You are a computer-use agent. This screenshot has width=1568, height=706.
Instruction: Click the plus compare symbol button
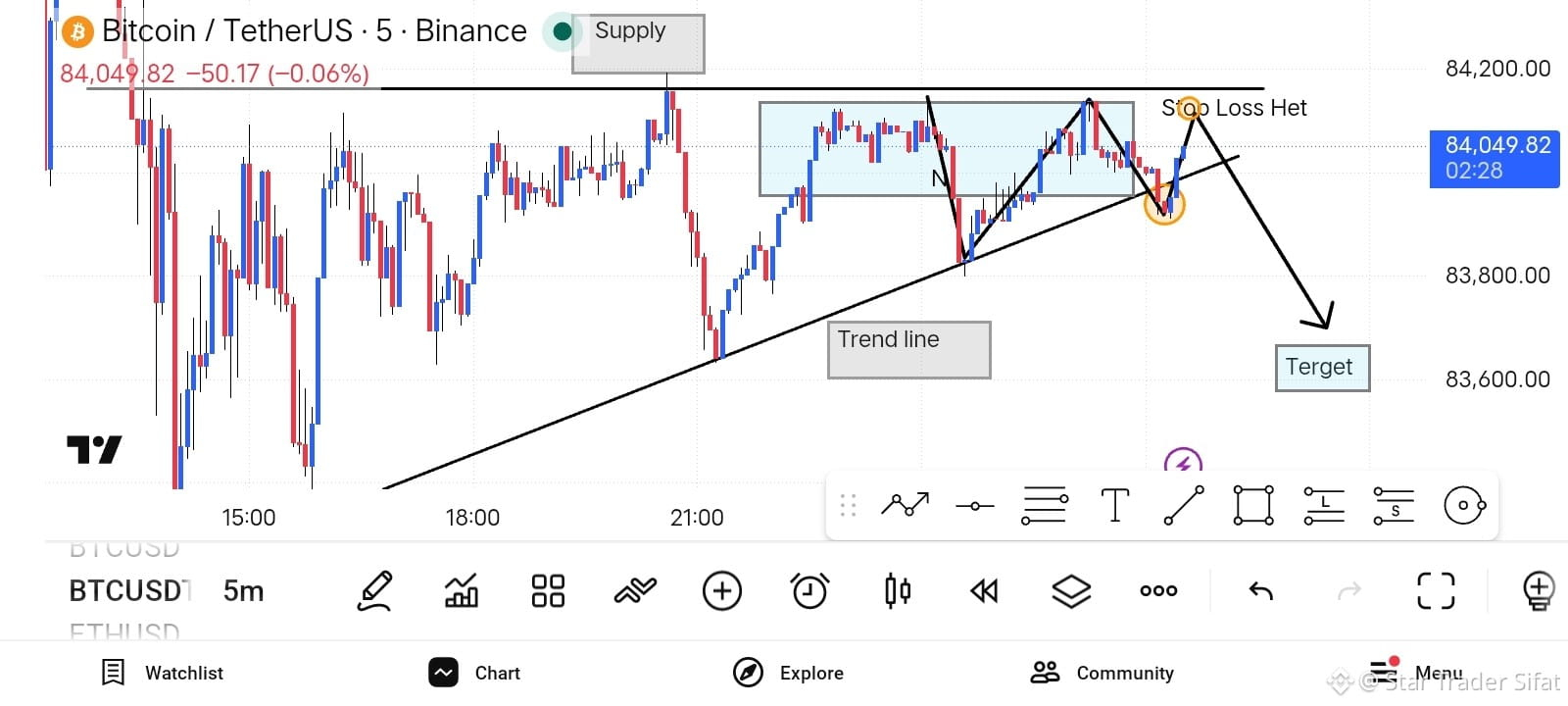coord(722,591)
